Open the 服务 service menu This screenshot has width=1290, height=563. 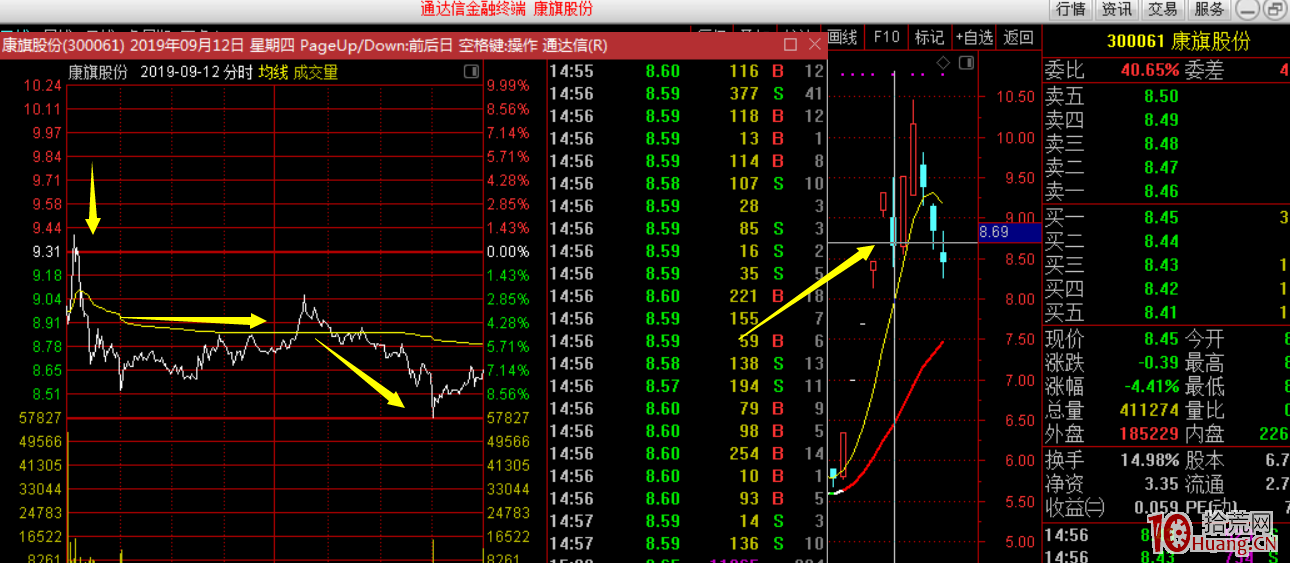(x=1209, y=10)
